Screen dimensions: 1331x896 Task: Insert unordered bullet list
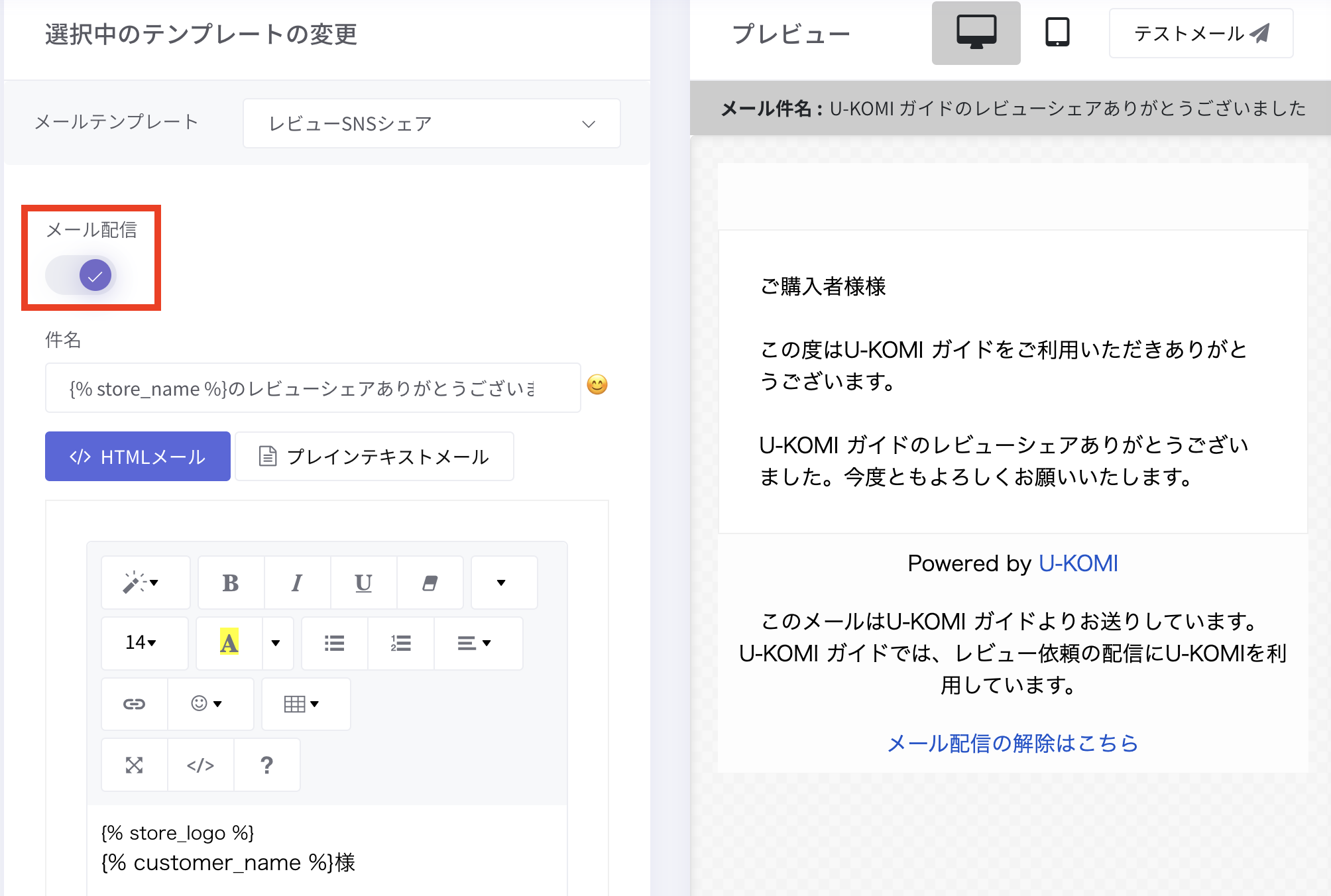334,643
